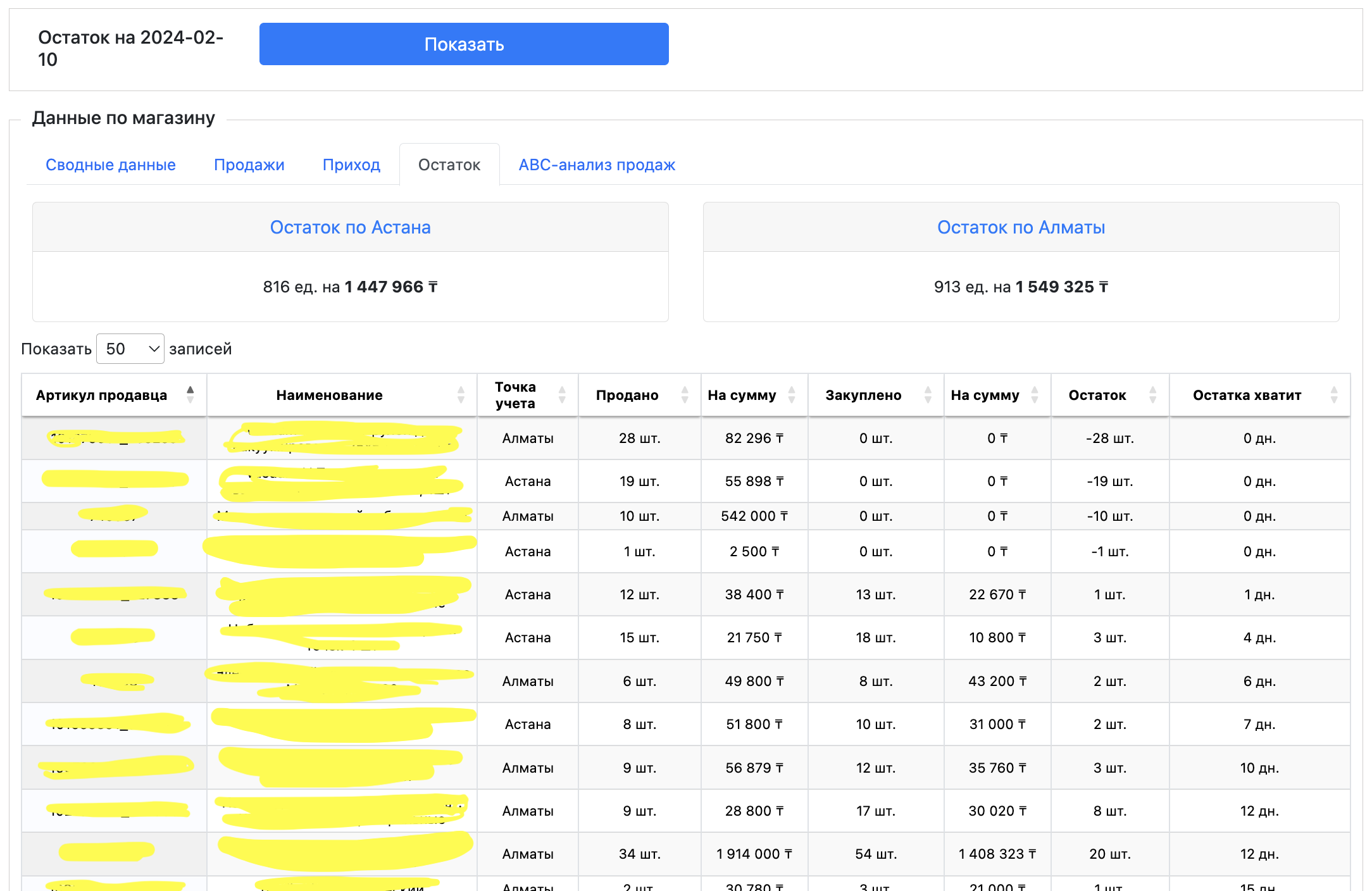
Task: Sort by Продано column
Action: click(639, 395)
